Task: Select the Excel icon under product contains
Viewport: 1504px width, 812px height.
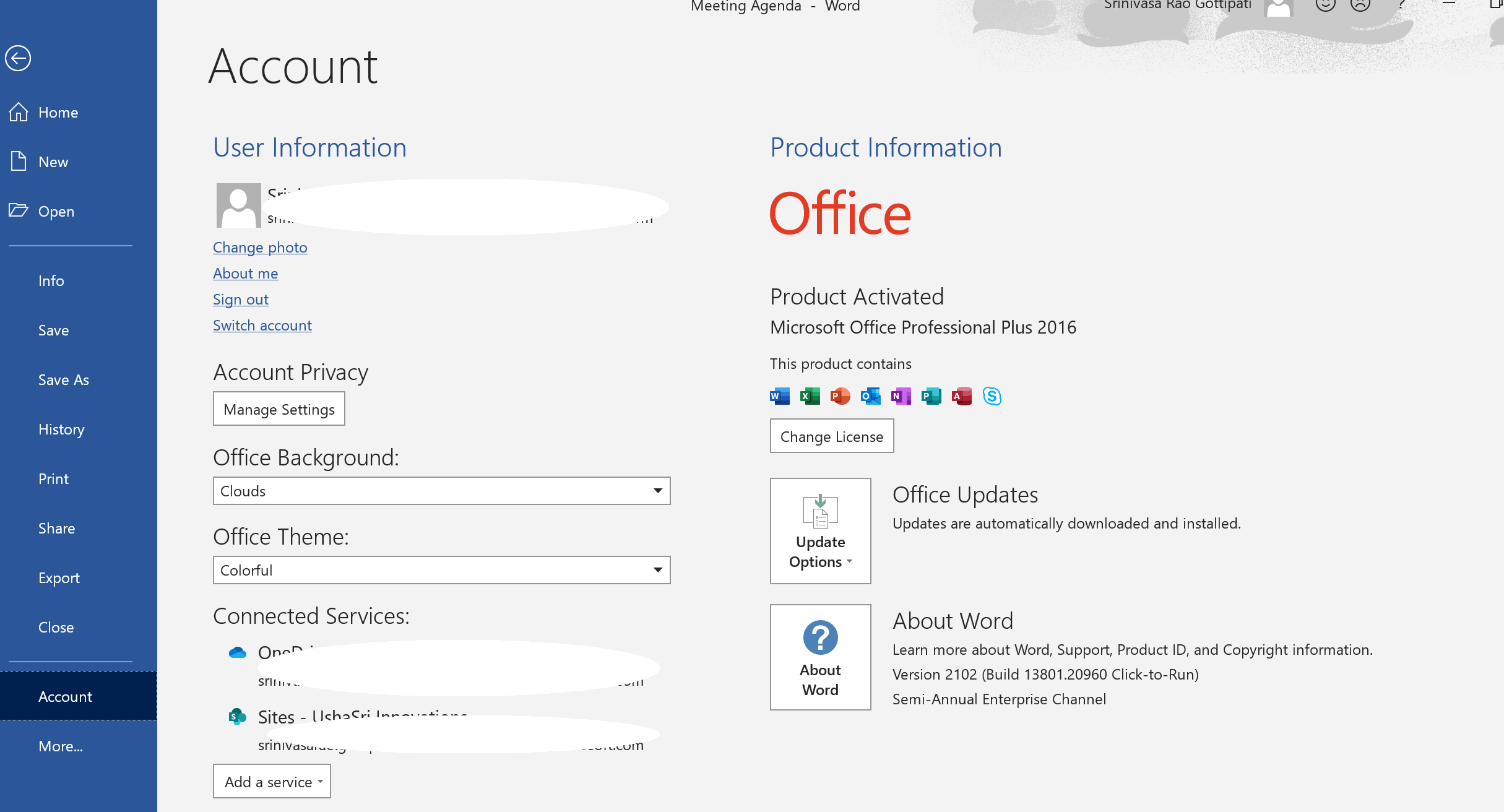Action: (x=809, y=396)
